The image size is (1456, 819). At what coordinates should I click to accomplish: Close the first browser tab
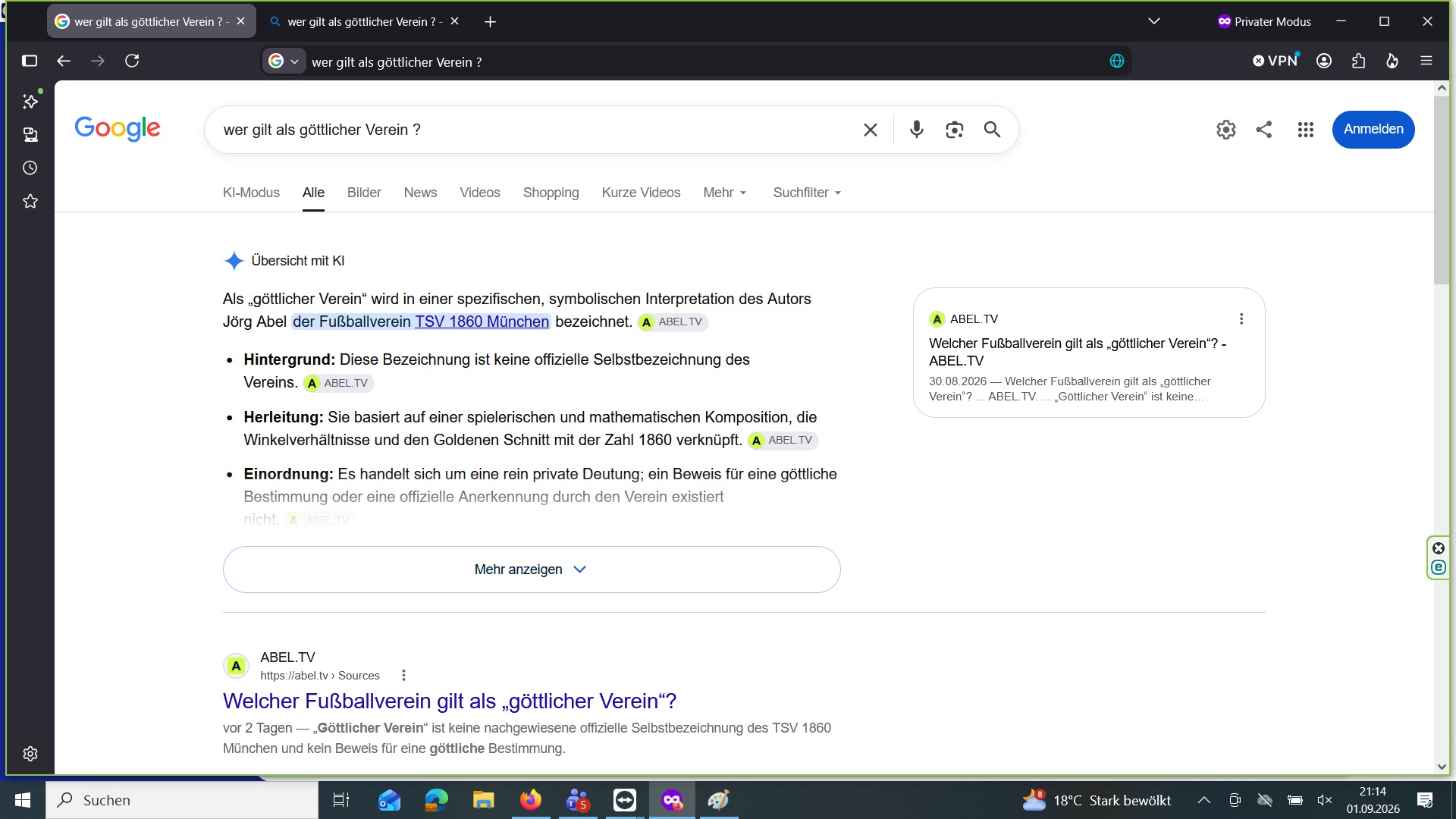tap(240, 21)
